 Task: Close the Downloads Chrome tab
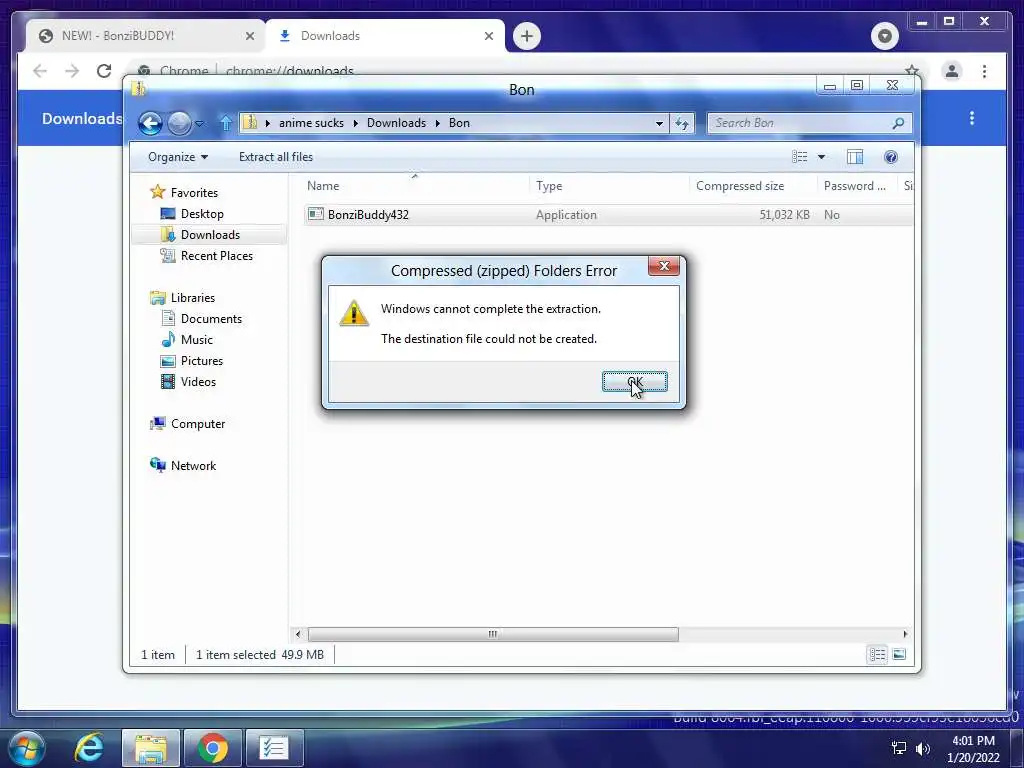point(488,36)
